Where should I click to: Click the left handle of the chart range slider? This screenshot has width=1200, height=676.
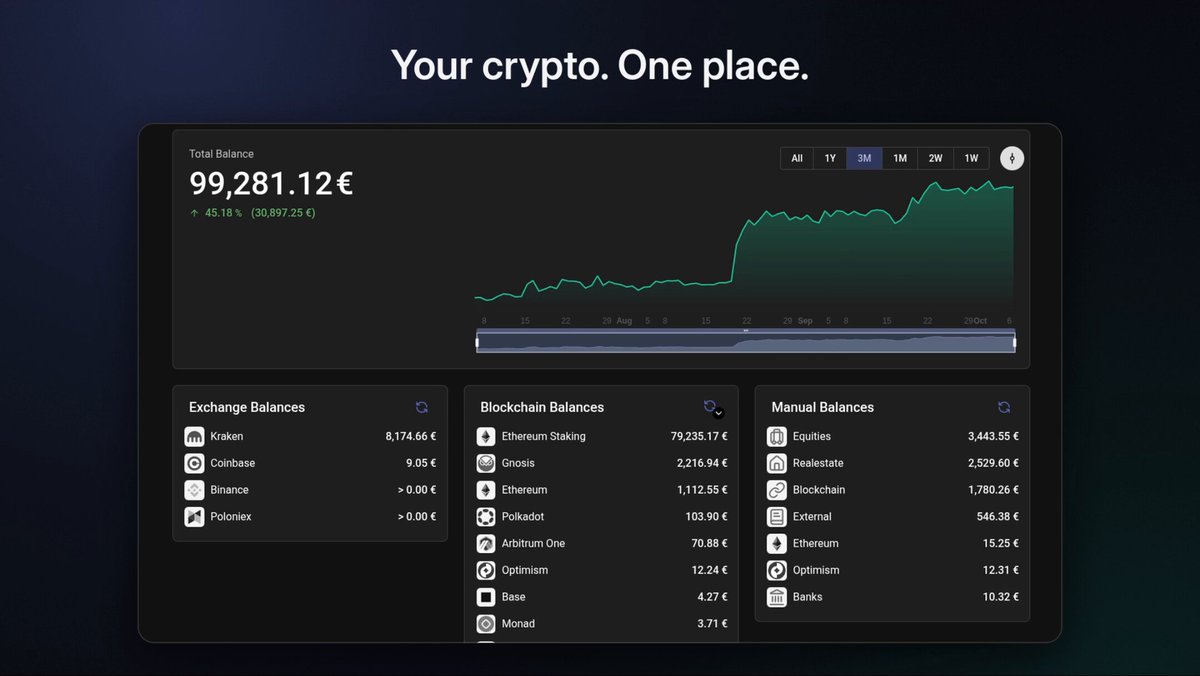[477, 343]
